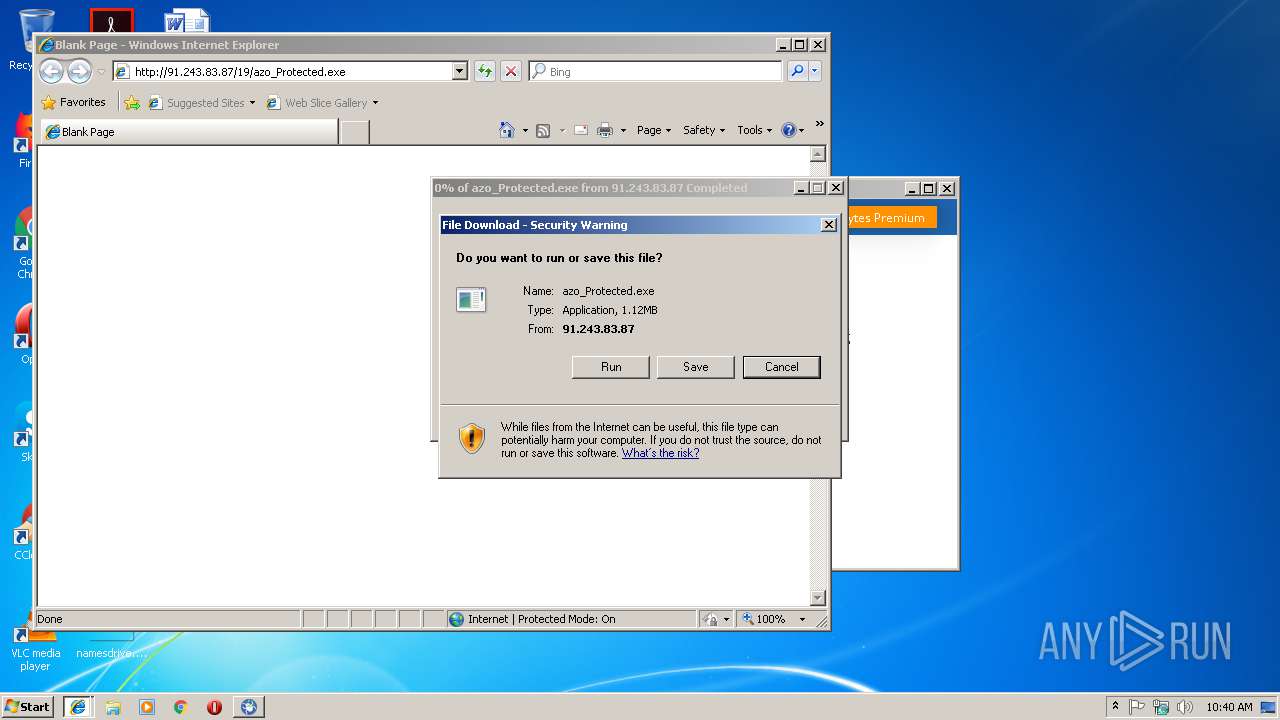
Task: Open Web Slice Gallery in favorites bar
Action: point(322,103)
